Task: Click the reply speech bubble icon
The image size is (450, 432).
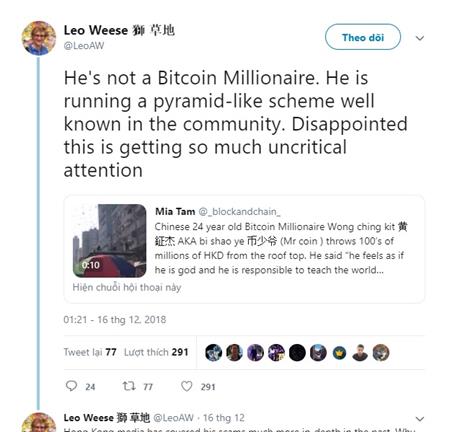Action: pos(71,386)
